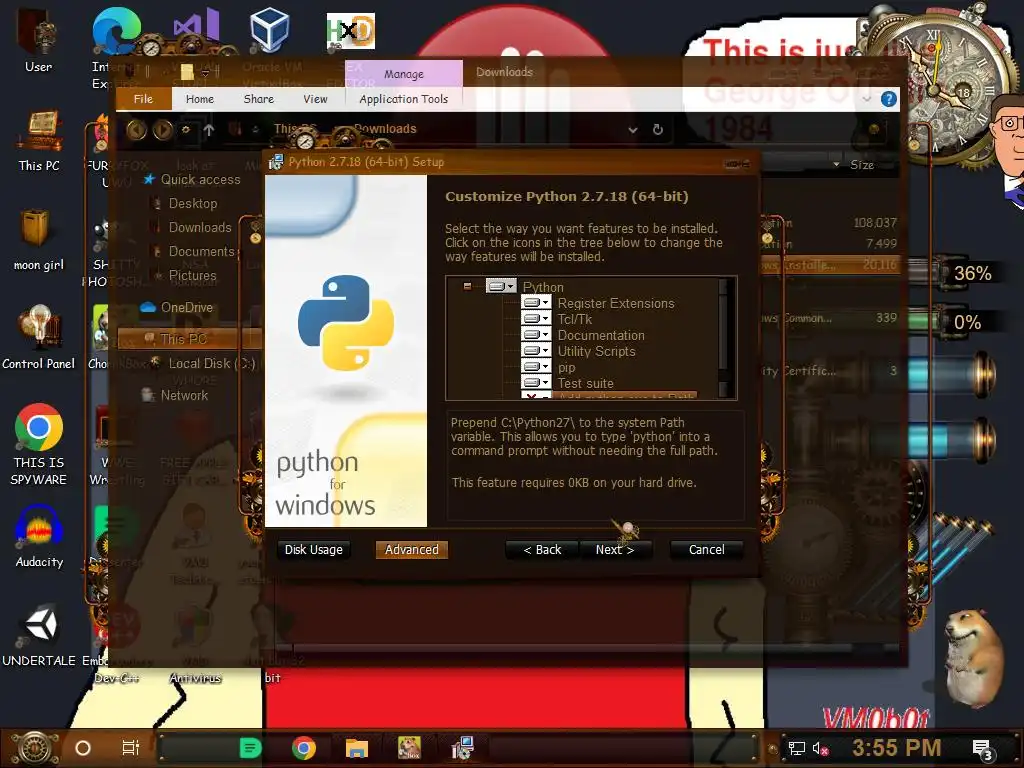Open the moon girl folder icon

(39, 240)
